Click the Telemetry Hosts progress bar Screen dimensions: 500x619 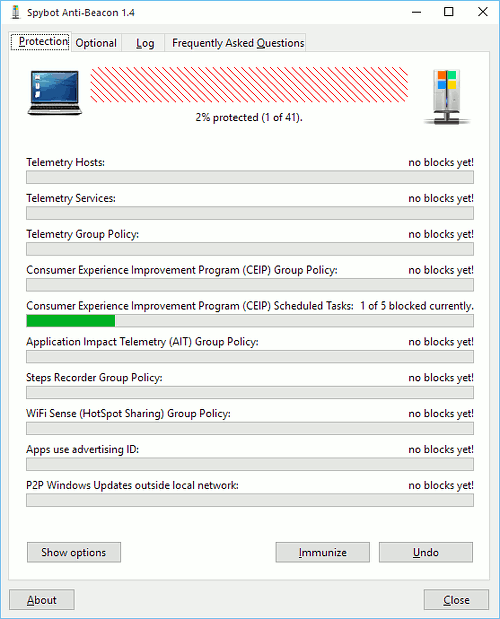point(250,177)
